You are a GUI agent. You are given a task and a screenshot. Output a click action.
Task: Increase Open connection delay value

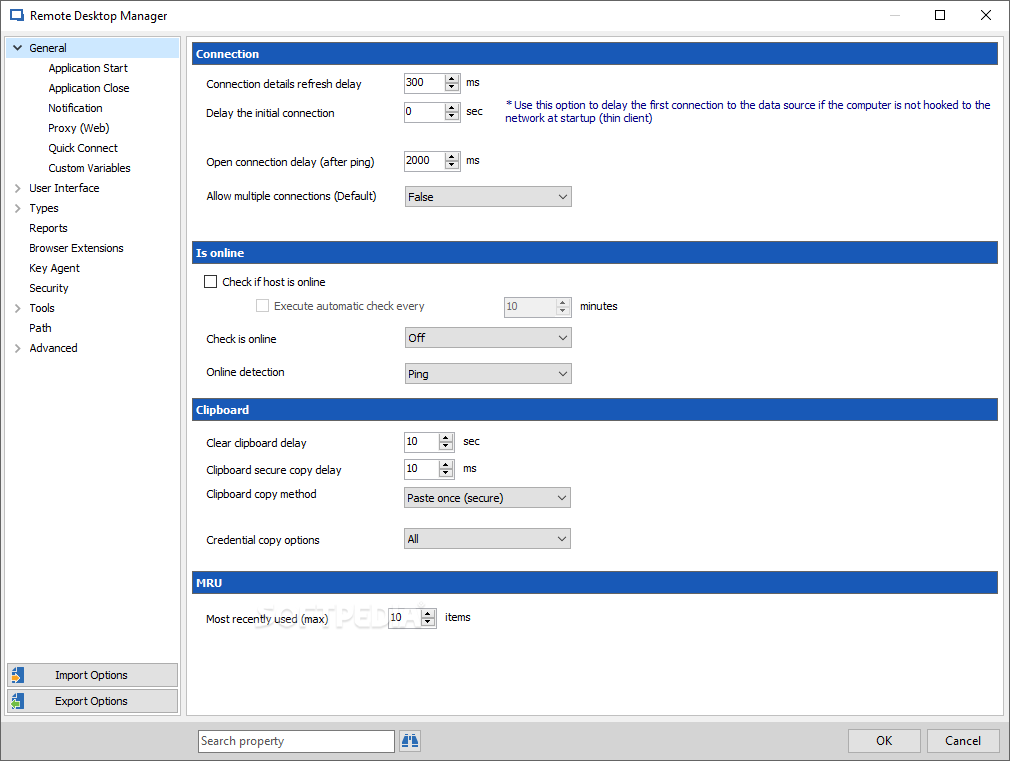pos(452,157)
